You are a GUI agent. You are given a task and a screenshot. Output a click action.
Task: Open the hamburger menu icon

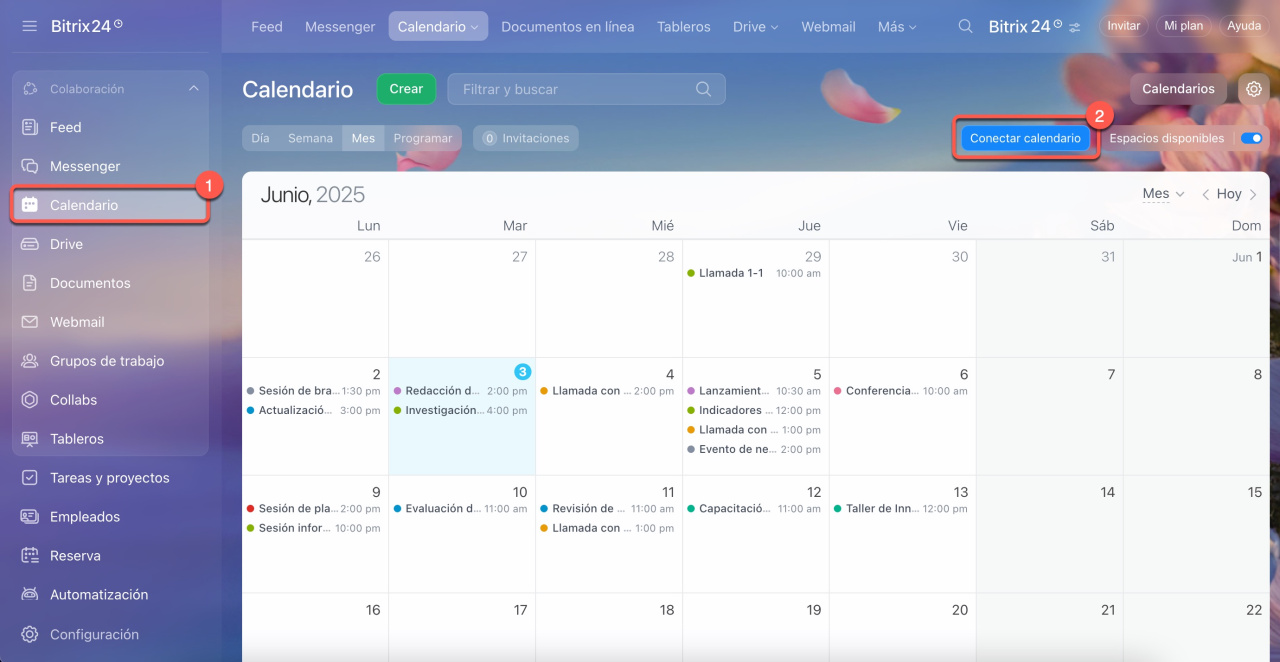coord(29,26)
